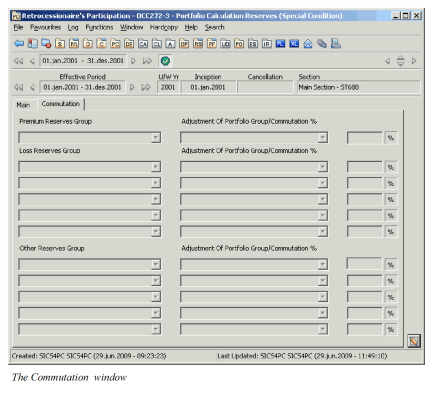The height and width of the screenshot is (394, 433).
Task: Select the Commutation tab
Action: pyautogui.click(x=61, y=104)
